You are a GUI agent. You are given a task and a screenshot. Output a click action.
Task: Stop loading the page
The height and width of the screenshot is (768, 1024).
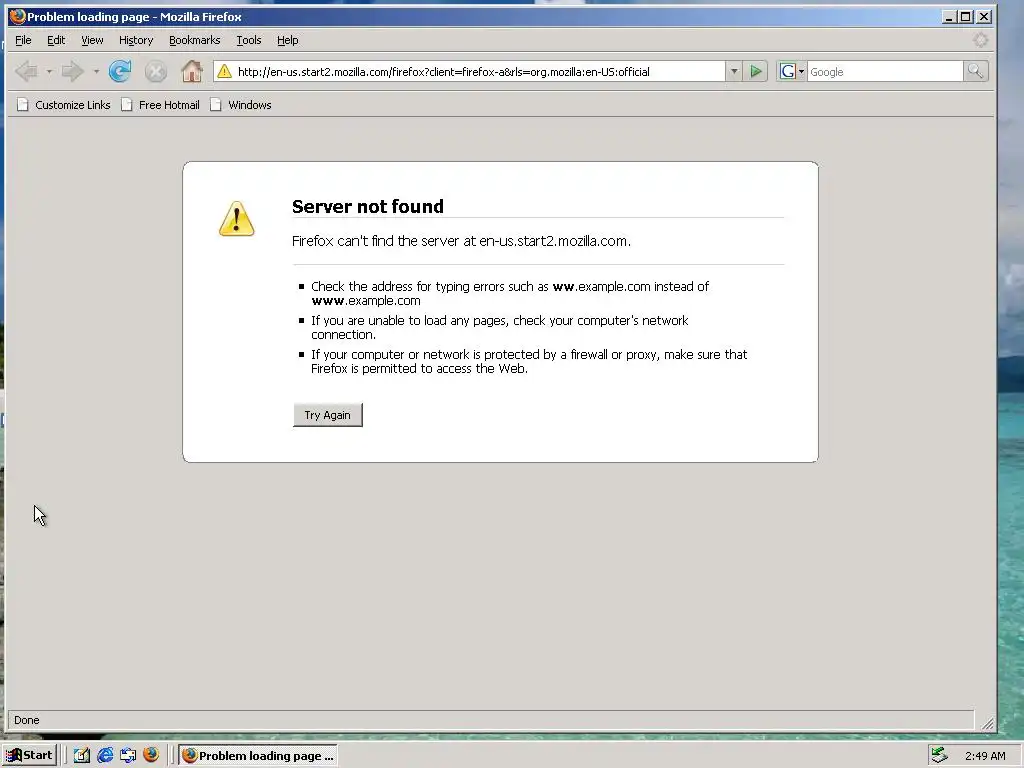point(155,71)
